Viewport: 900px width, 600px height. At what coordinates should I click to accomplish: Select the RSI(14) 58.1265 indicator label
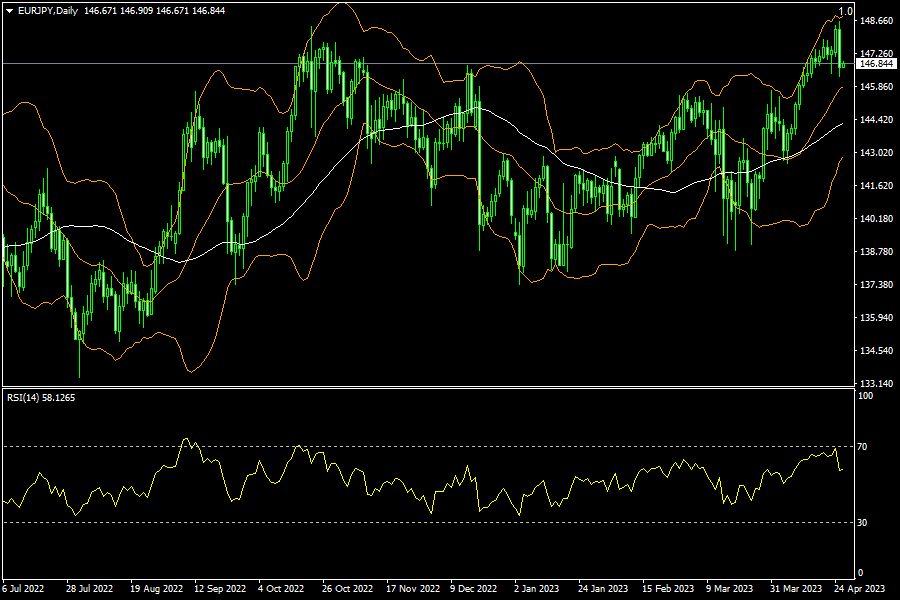click(41, 398)
